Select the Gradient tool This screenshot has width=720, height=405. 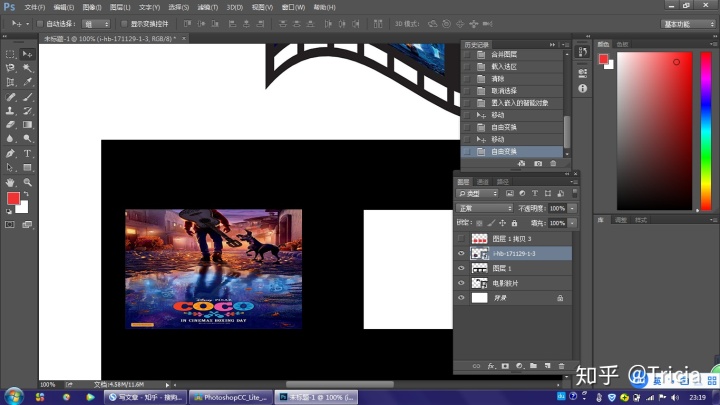pos(28,124)
